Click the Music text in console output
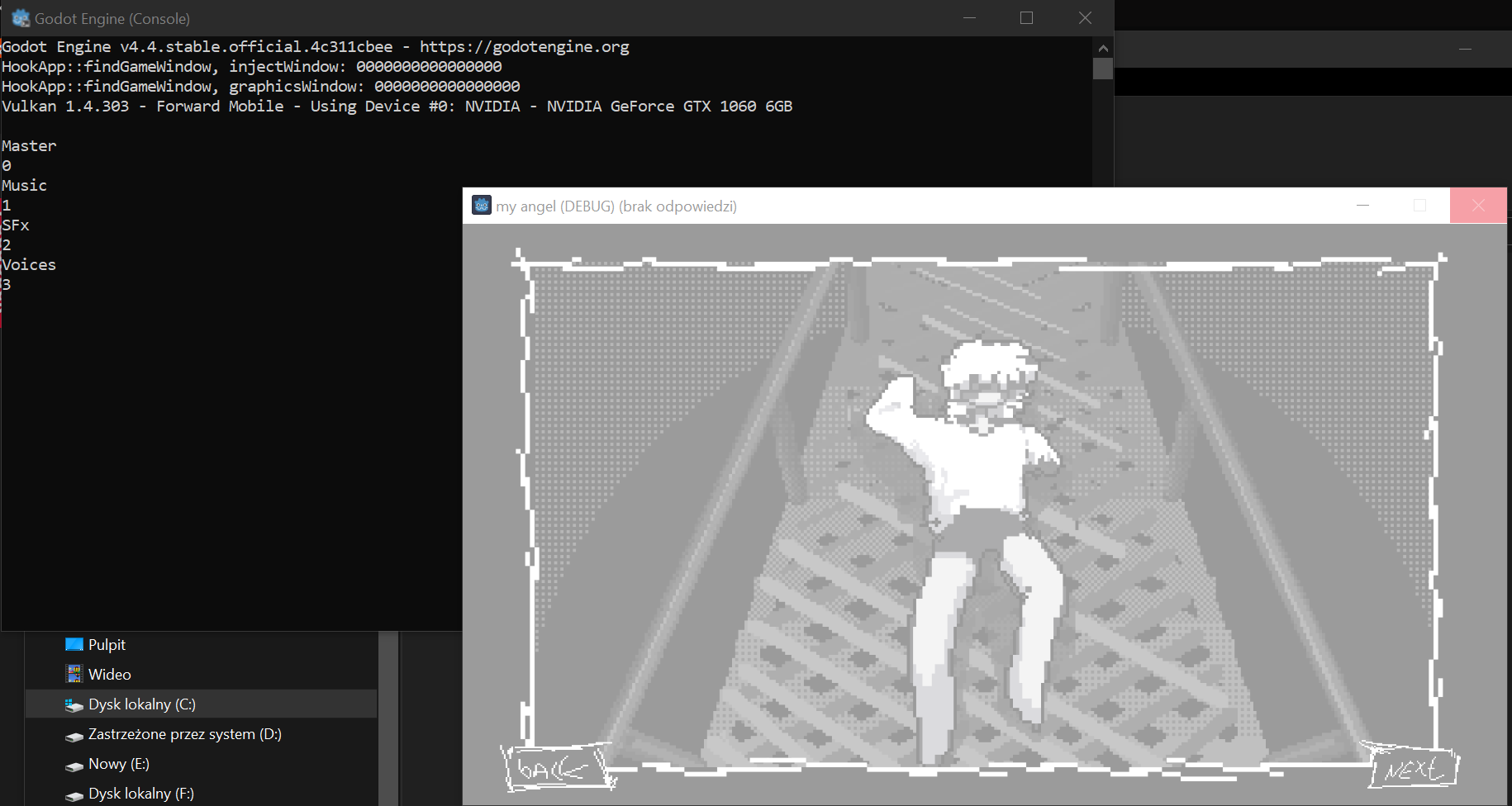 [25, 185]
